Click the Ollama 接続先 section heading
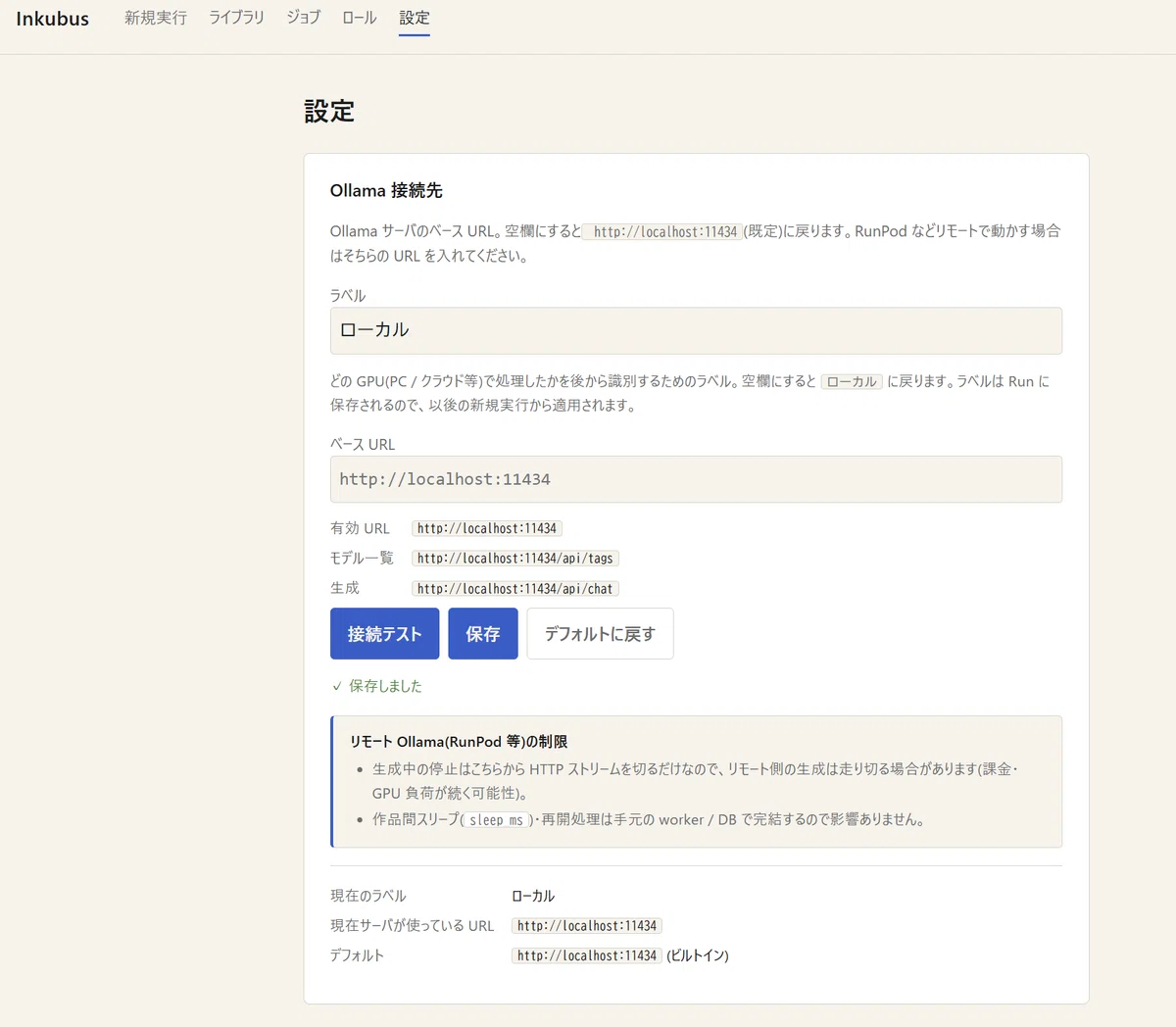The image size is (1176, 1027). 386,190
